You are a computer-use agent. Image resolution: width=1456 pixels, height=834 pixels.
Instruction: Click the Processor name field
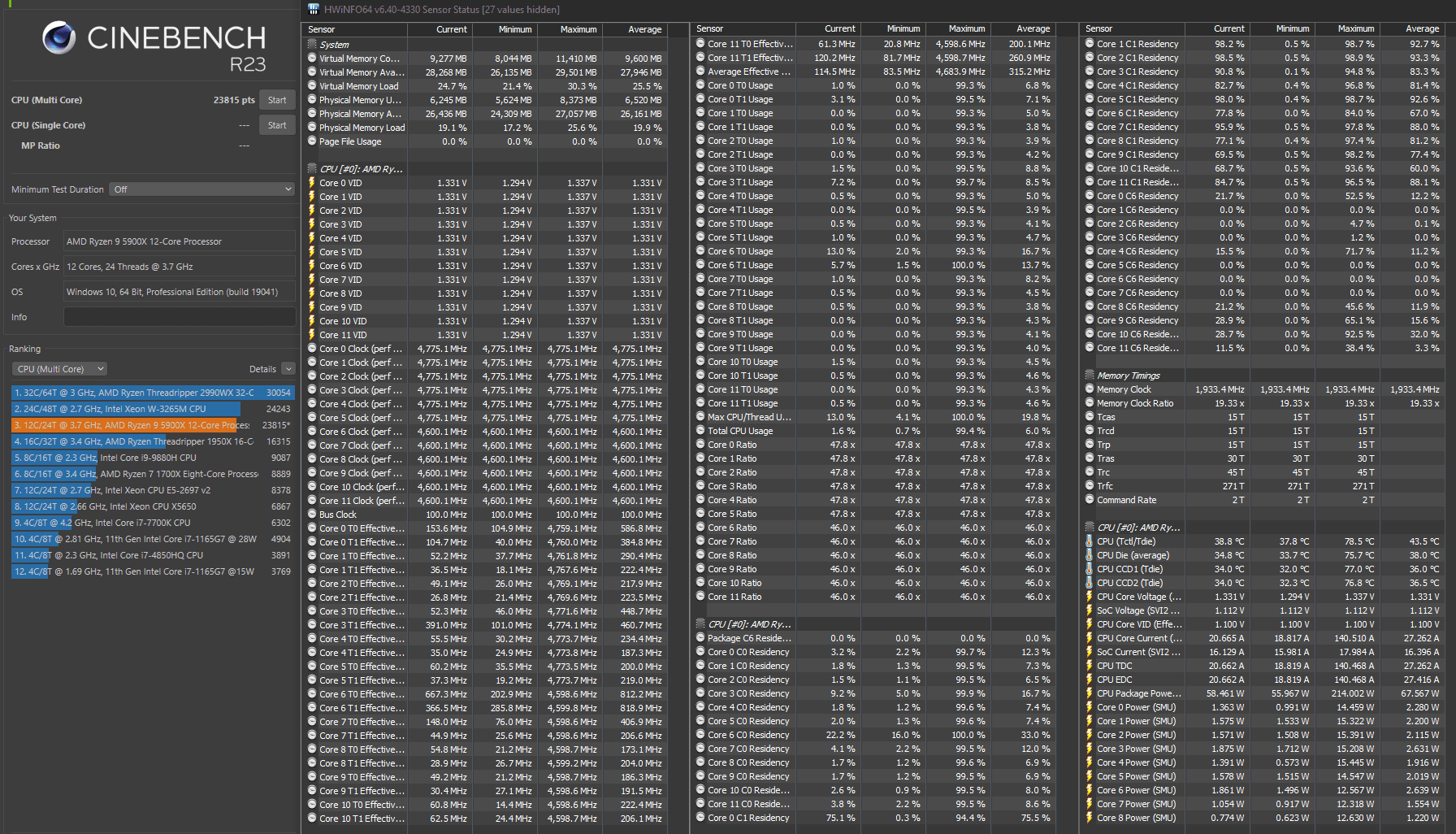180,241
